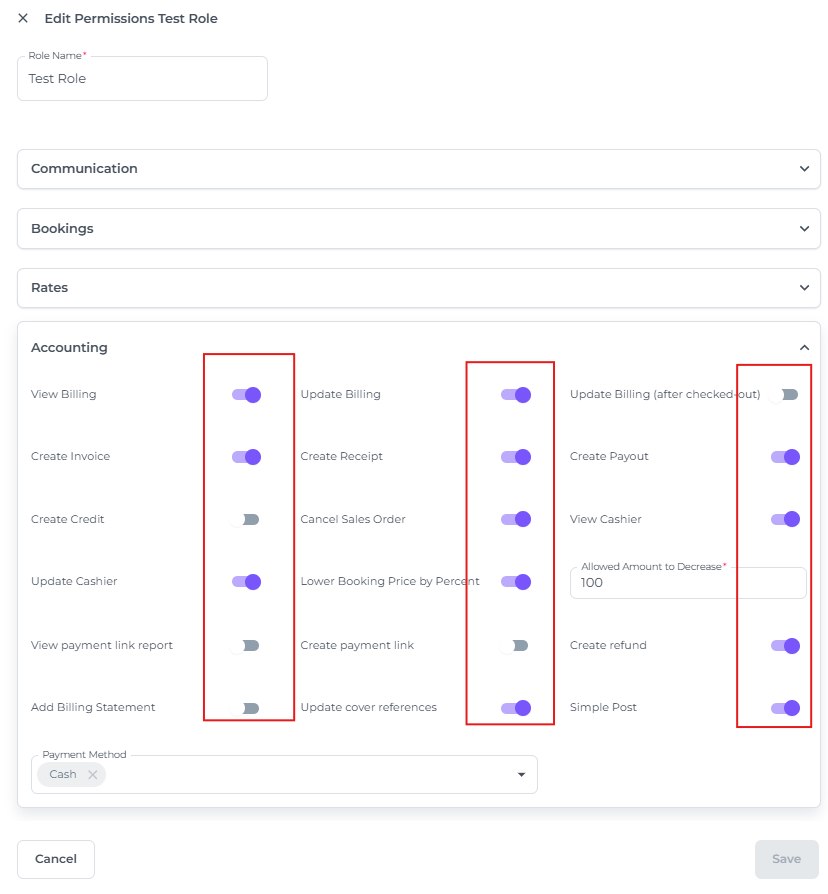Image resolution: width=828 pixels, height=894 pixels.
Task: Disable the Create refund toggle
Action: (x=785, y=646)
